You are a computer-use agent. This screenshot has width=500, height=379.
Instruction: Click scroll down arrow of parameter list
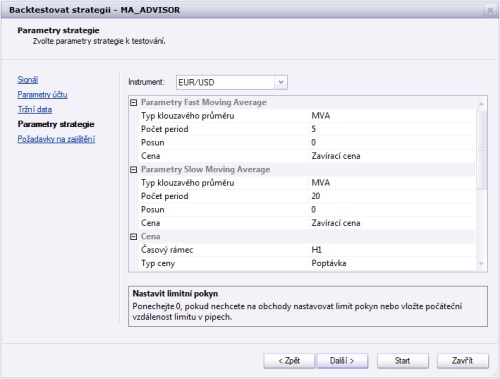click(x=481, y=264)
